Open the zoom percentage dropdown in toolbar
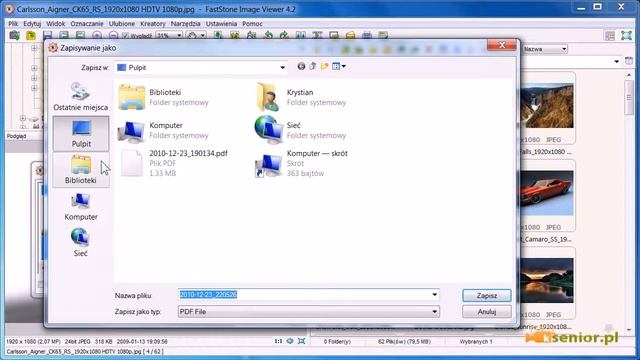This screenshot has width=640, height=360. pos(179,36)
